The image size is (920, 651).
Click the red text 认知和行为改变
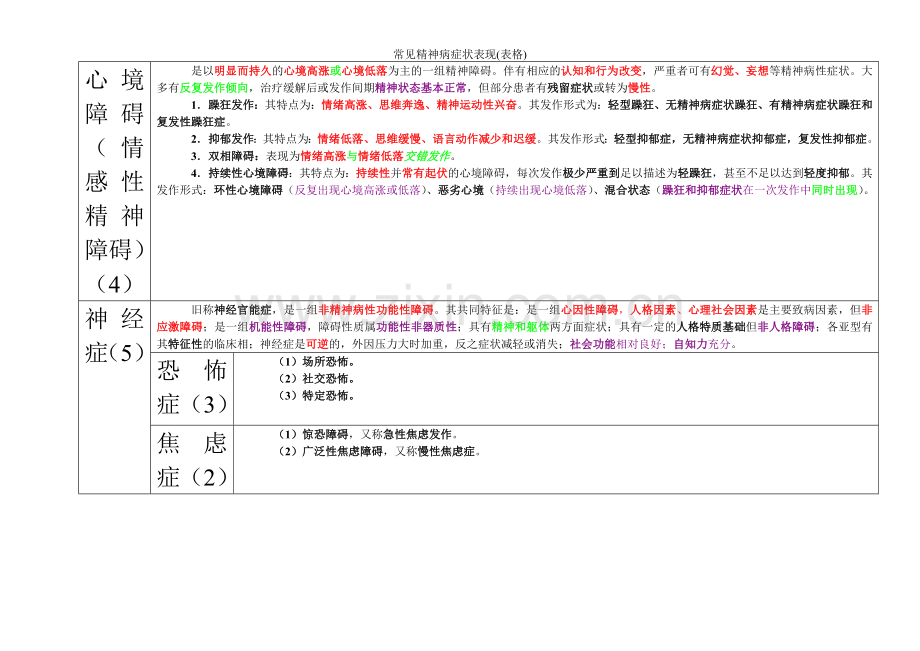point(601,71)
